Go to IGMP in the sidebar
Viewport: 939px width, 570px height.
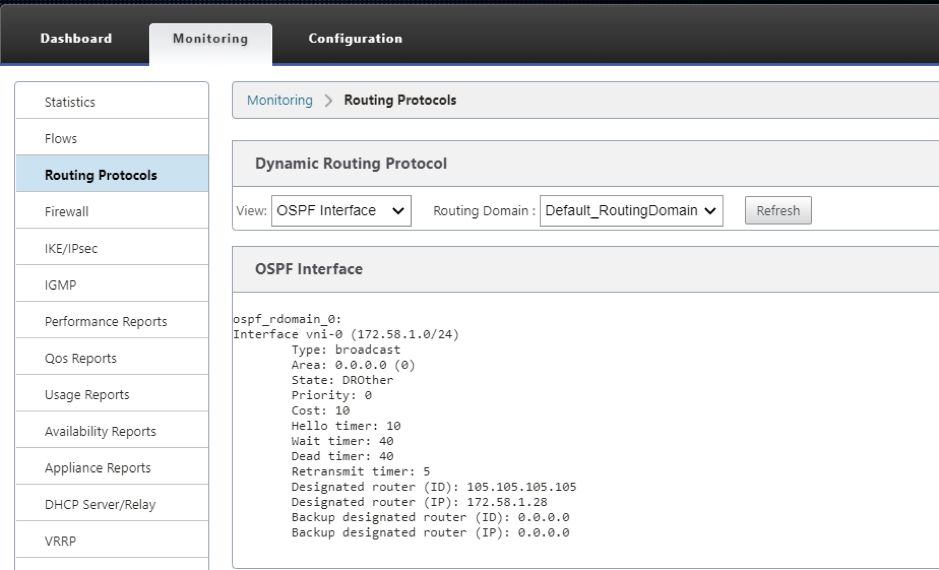(112, 284)
